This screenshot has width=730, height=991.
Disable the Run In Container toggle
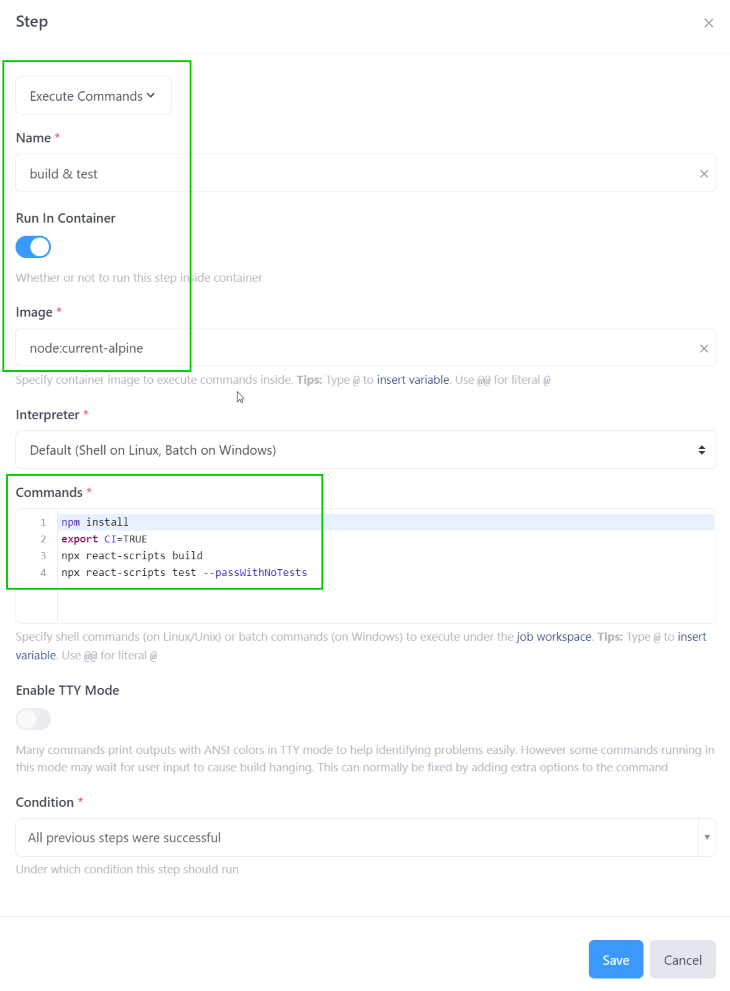pyautogui.click(x=33, y=246)
